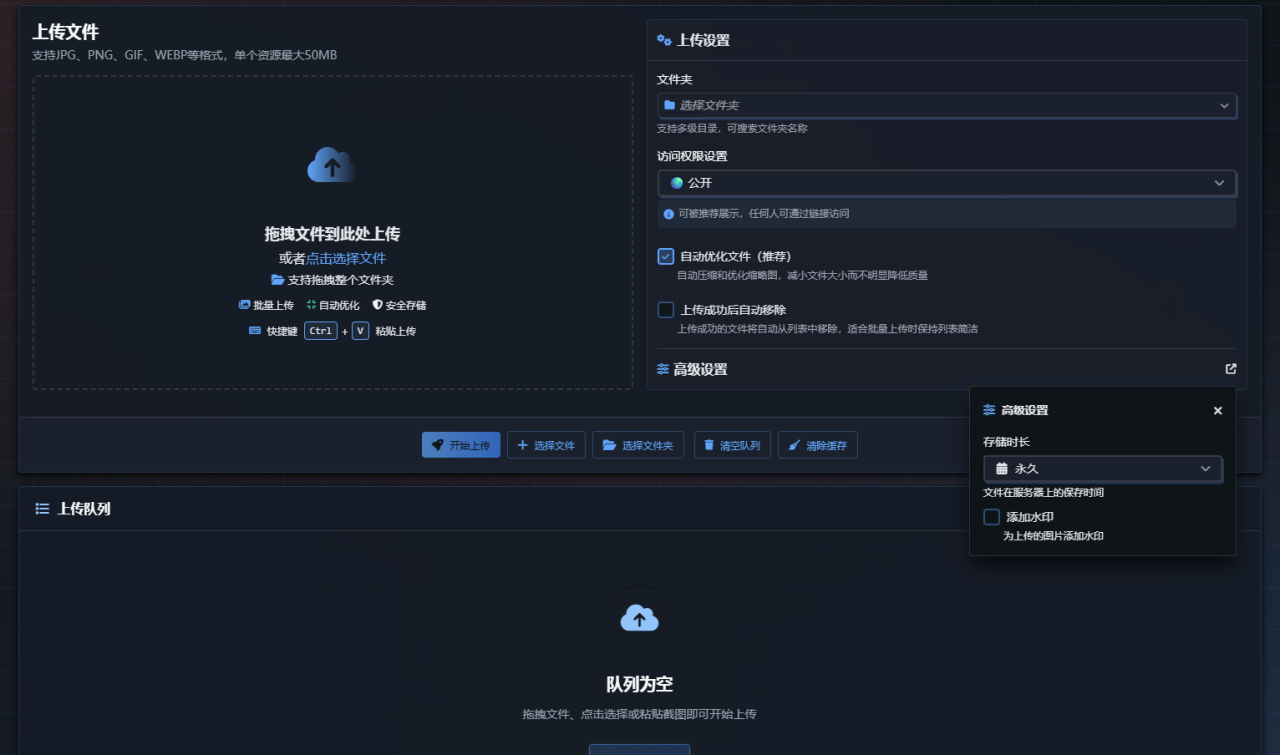Click the info icon in access hint
The image size is (1280, 755).
click(668, 214)
